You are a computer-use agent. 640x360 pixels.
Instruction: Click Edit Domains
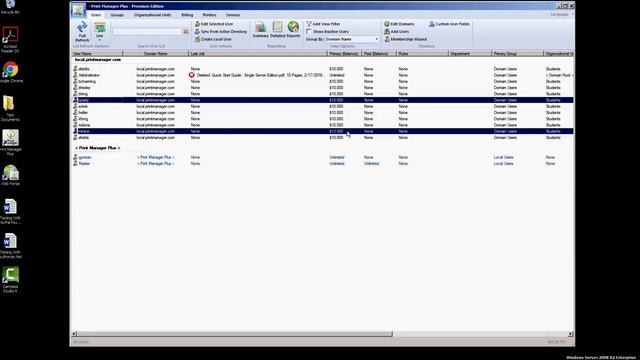tap(399, 24)
